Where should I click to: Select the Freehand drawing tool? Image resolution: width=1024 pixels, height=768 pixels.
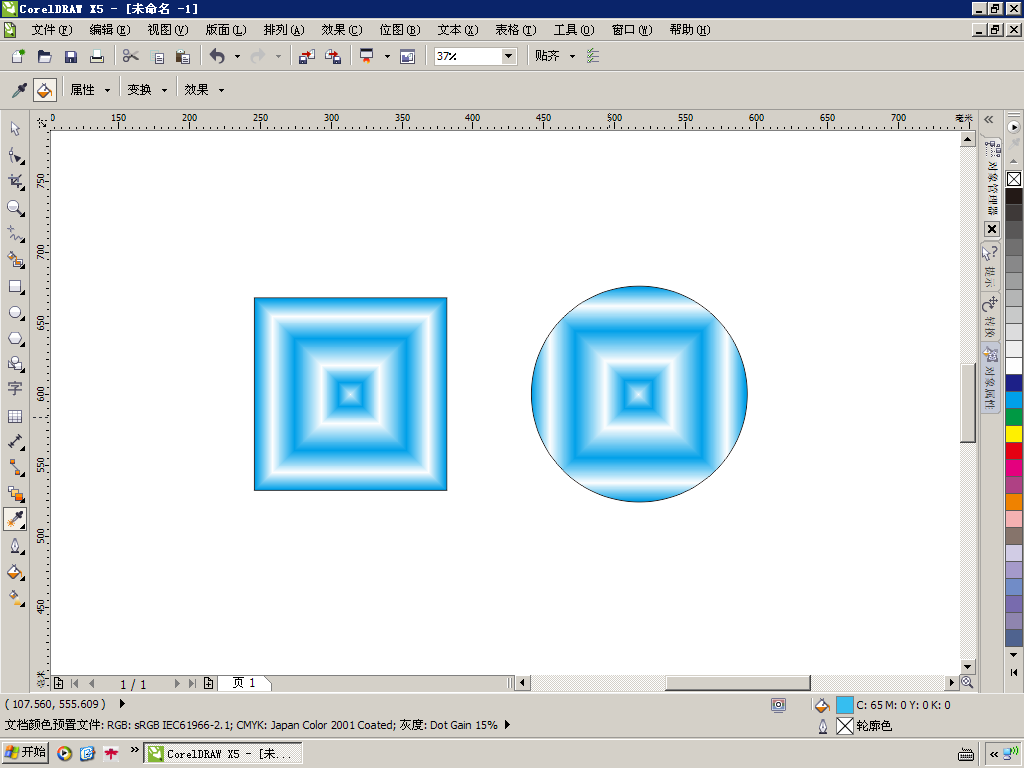point(15,234)
